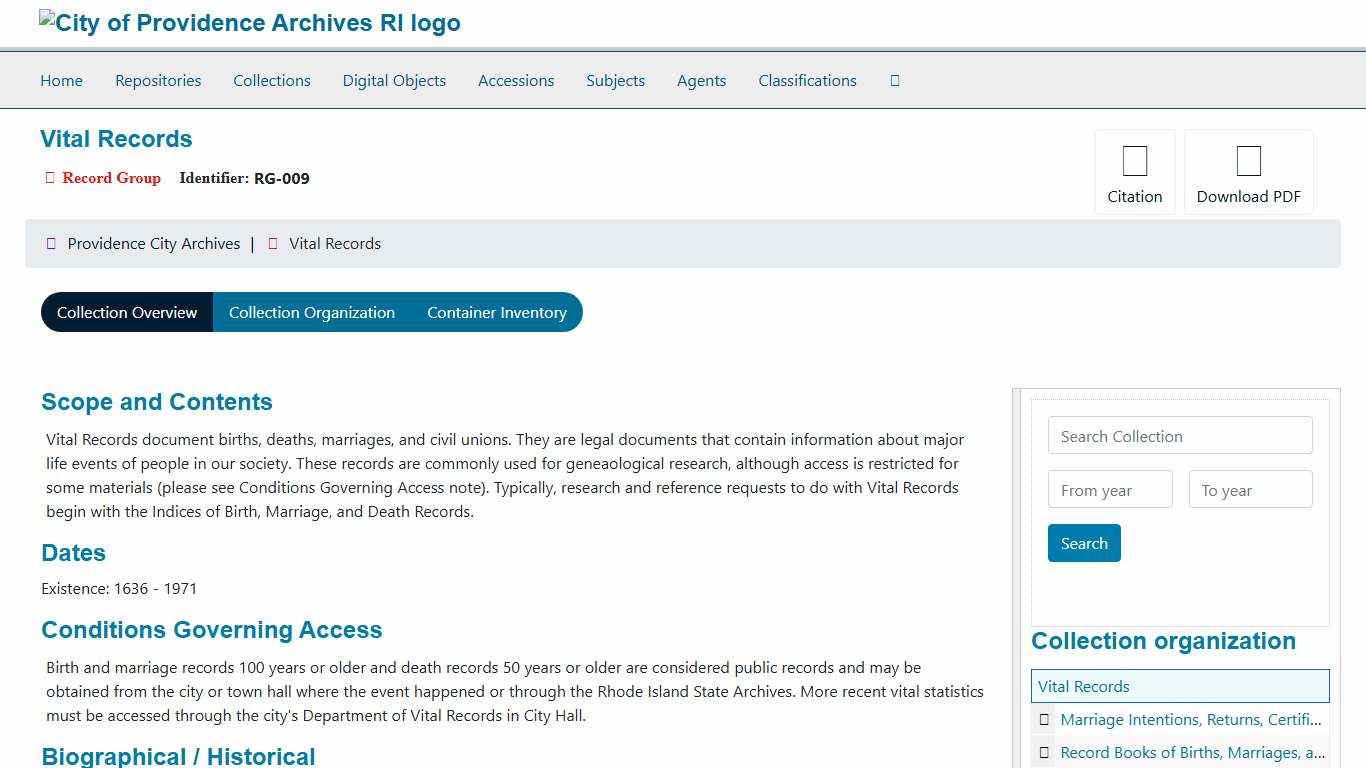Expand the Marriage Intentions, Returns tree item

pos(1044,720)
